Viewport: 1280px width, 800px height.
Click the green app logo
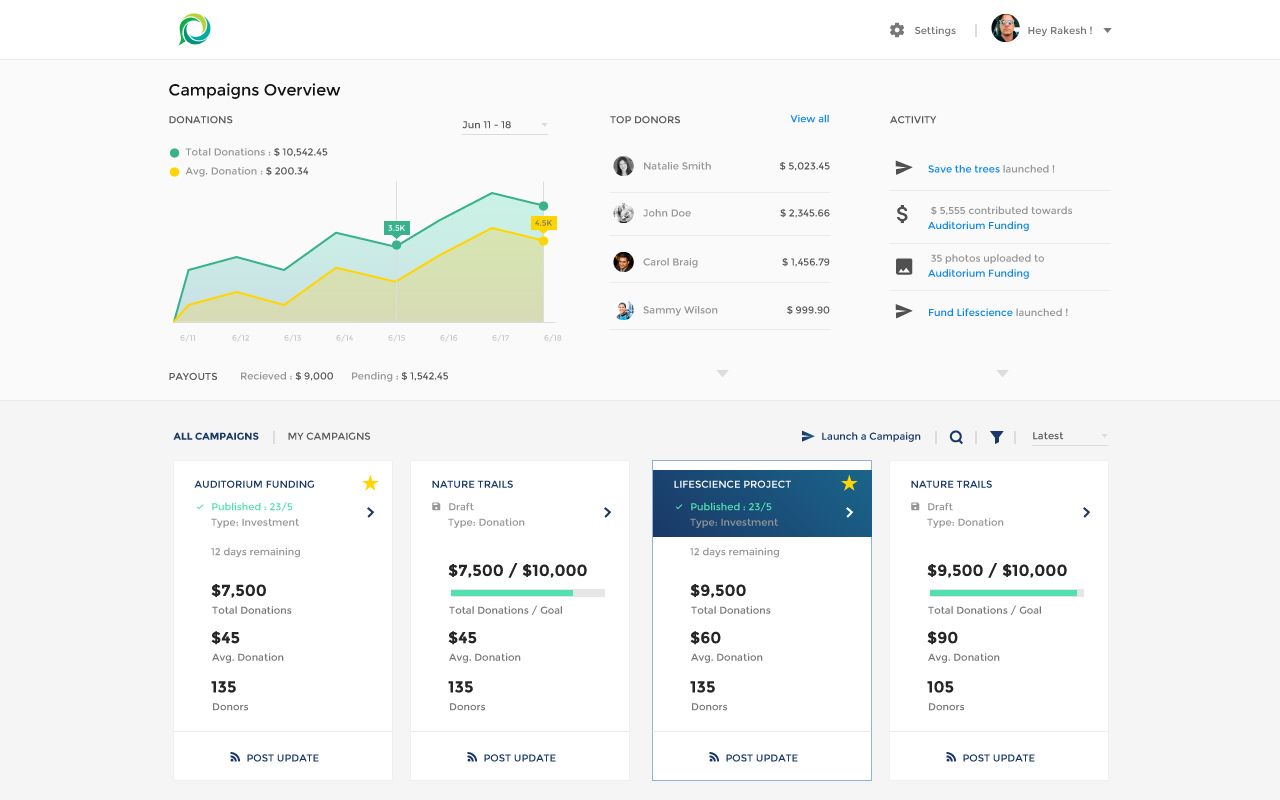click(x=194, y=30)
